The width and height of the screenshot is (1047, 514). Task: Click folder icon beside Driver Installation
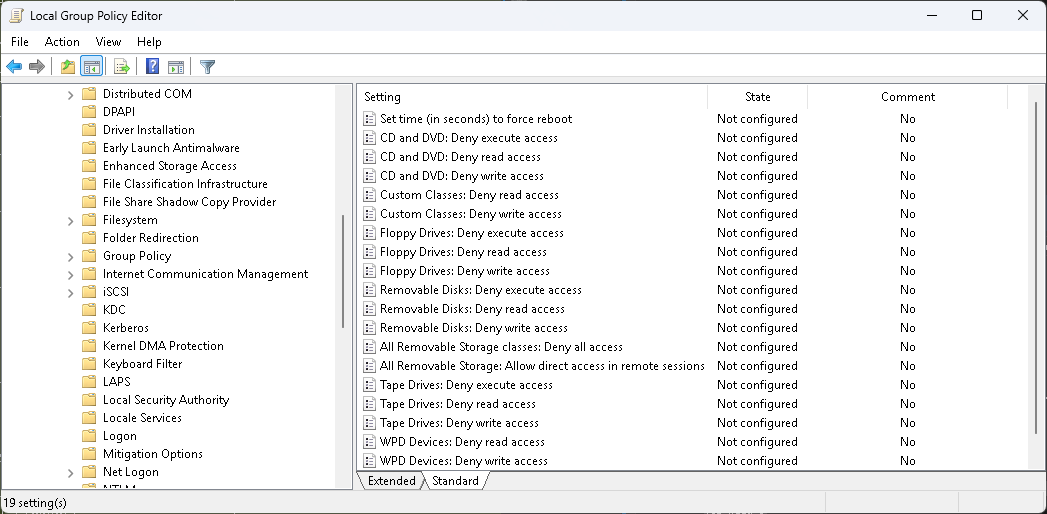89,130
